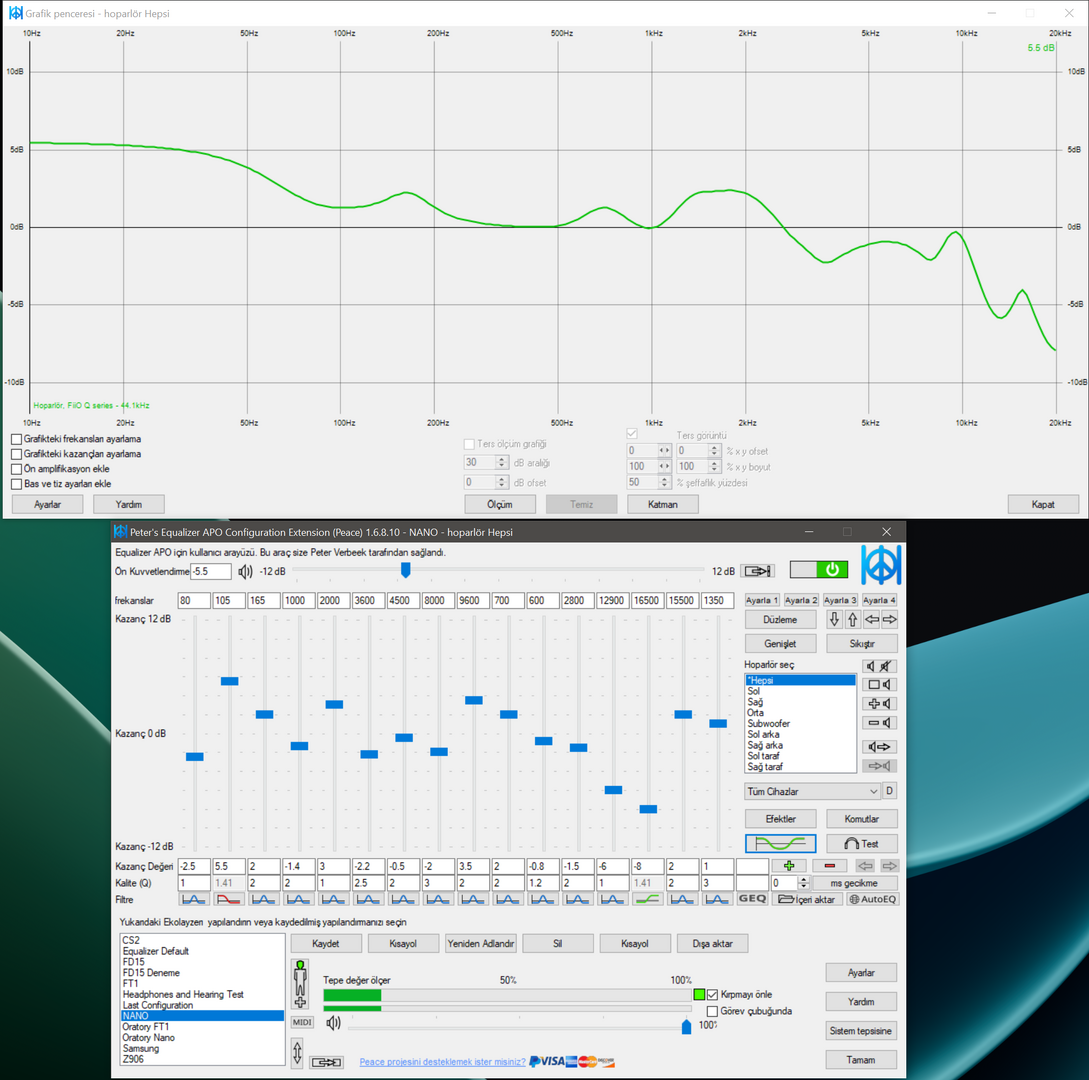Click the GEQ graphic equalizer button
Viewport: 1089px width, 1080px height.
pyautogui.click(x=752, y=899)
